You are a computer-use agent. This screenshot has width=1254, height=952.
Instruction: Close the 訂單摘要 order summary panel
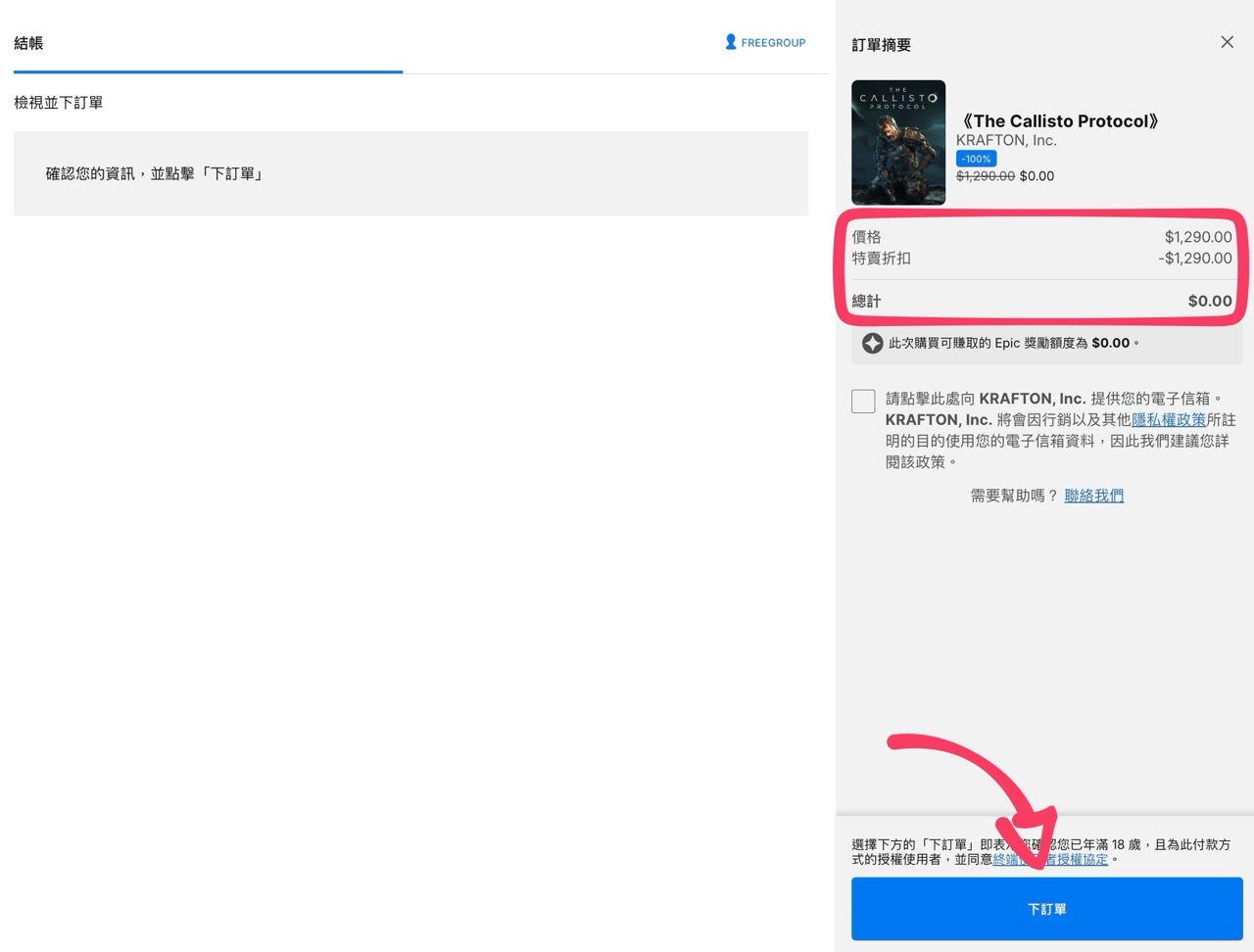(1227, 42)
